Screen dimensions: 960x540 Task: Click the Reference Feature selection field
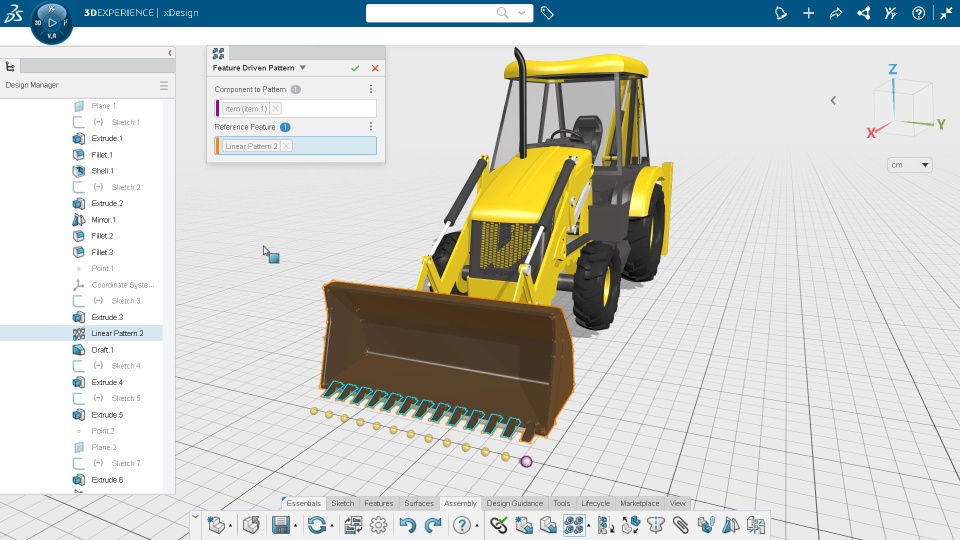296,146
